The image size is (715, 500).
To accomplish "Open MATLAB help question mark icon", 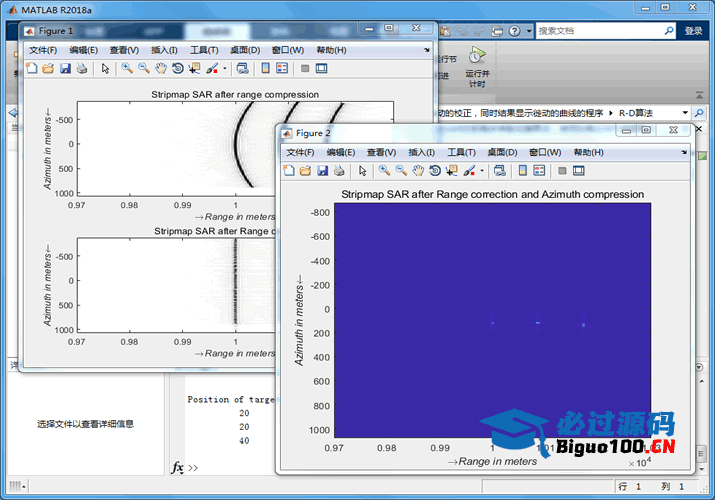I will click(x=515, y=31).
